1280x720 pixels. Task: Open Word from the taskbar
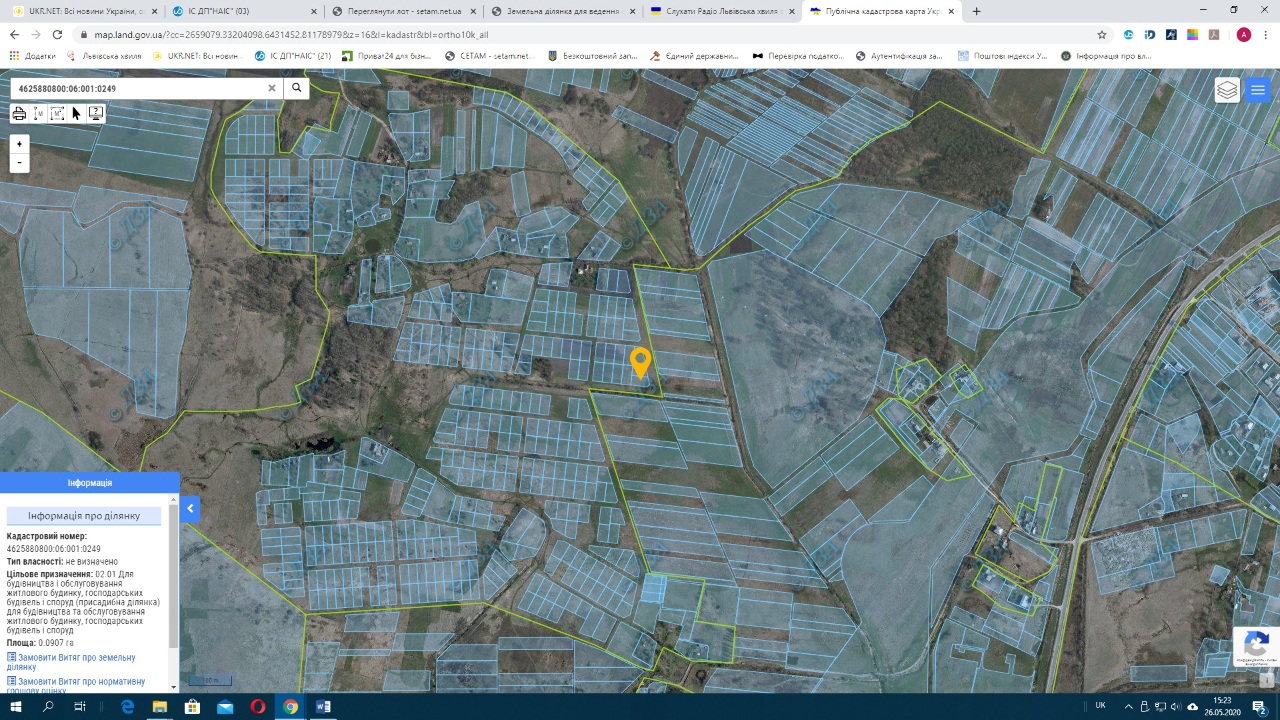(x=323, y=706)
